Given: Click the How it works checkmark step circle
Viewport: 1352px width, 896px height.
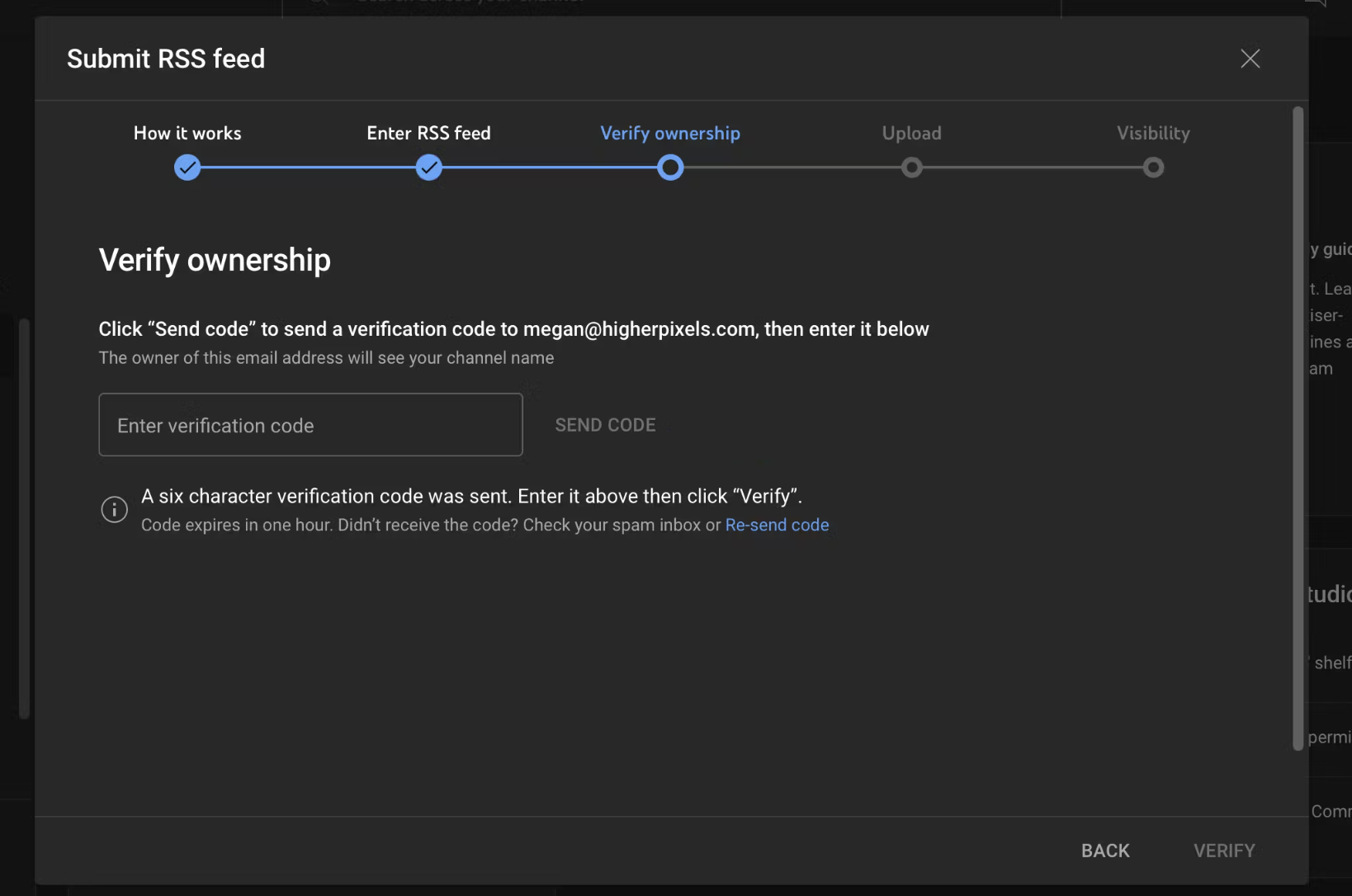Looking at the screenshot, I should 187,168.
